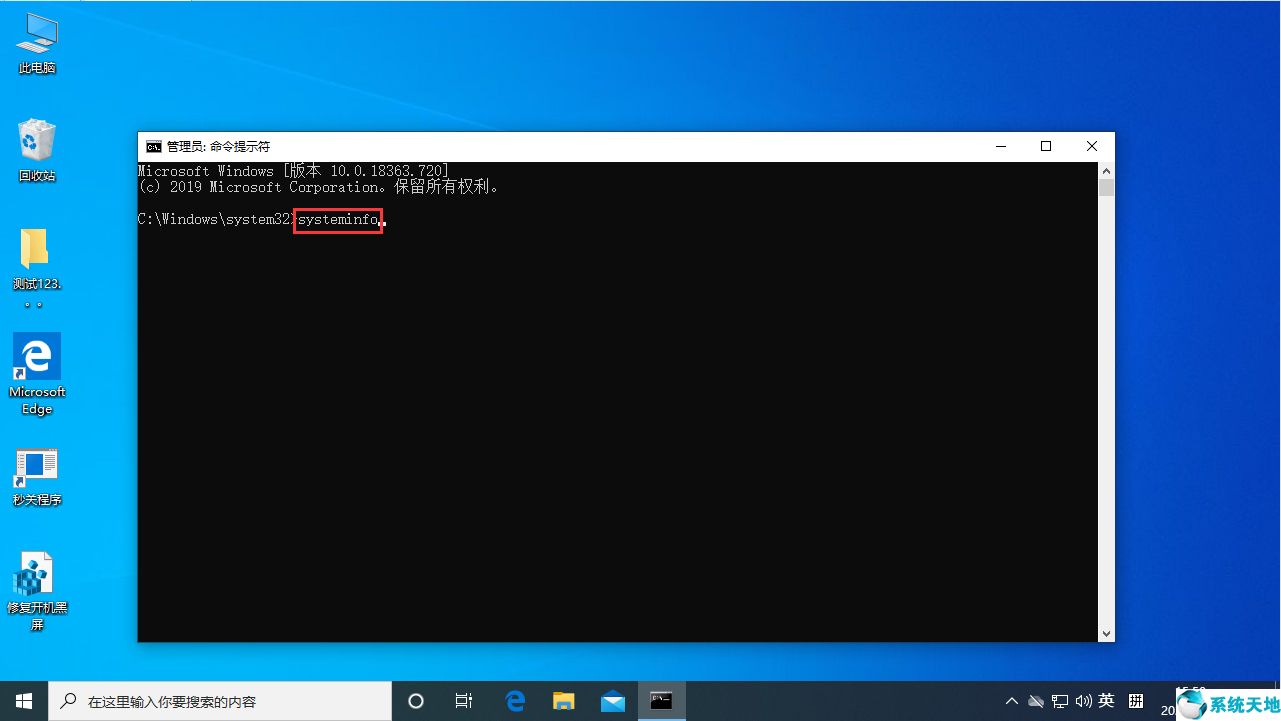Toggle the 拼 IME mode indicator
Screen dimensions: 1281x721
[x=1136, y=701]
